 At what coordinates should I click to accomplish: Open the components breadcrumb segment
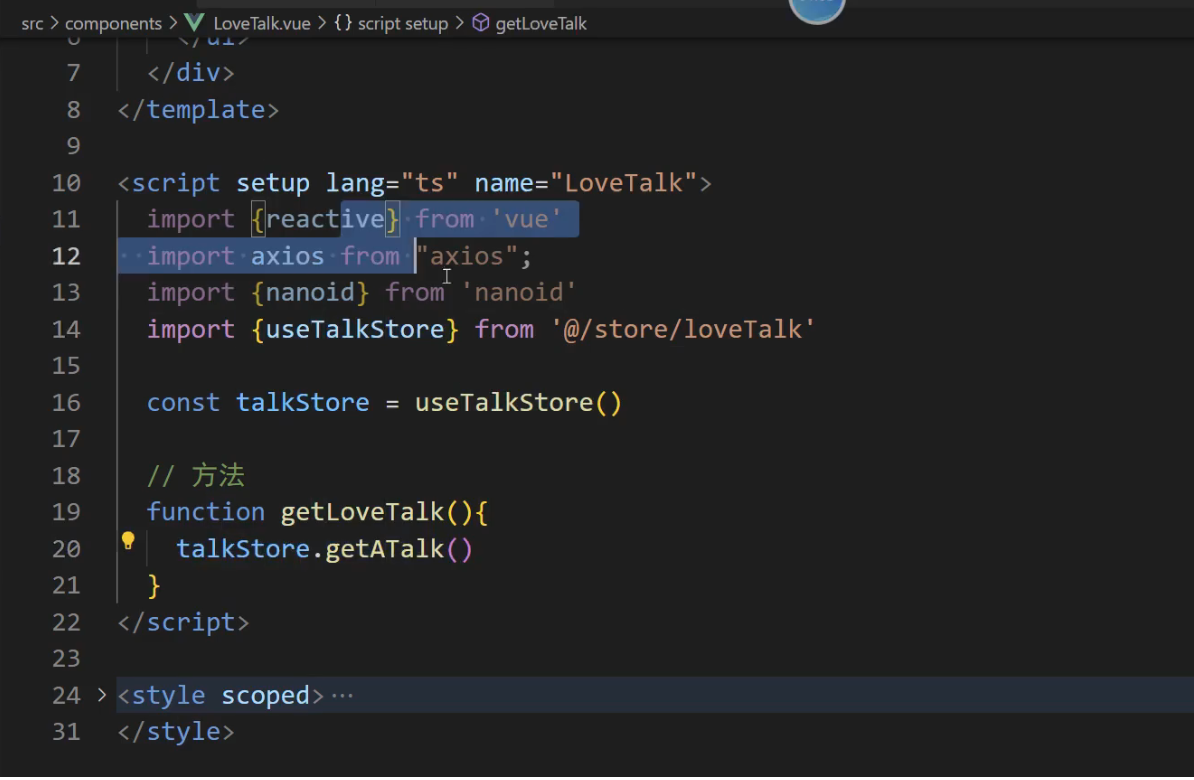tap(113, 24)
